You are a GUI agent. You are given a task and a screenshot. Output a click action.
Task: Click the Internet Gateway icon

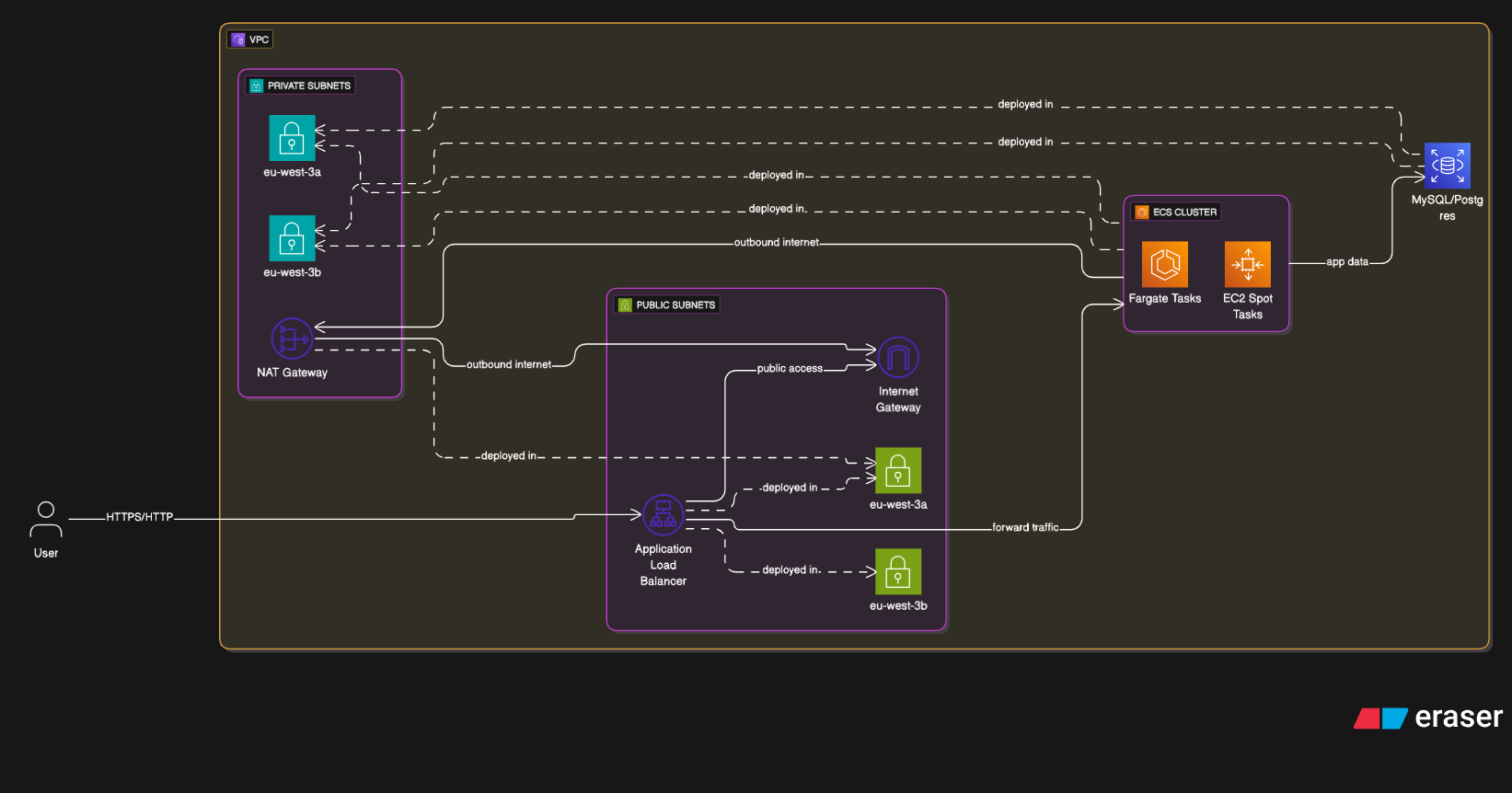(898, 357)
